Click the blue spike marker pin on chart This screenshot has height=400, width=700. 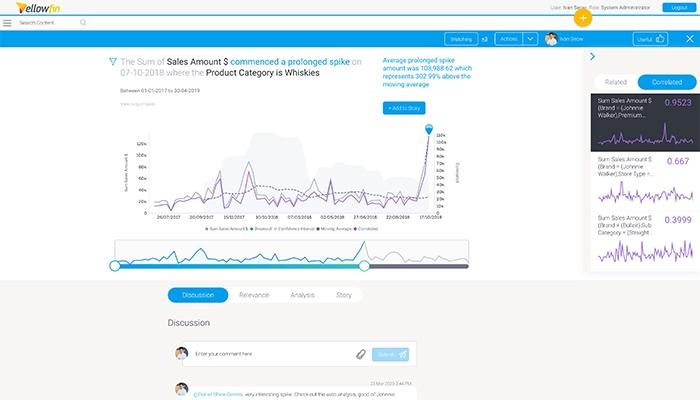point(429,129)
